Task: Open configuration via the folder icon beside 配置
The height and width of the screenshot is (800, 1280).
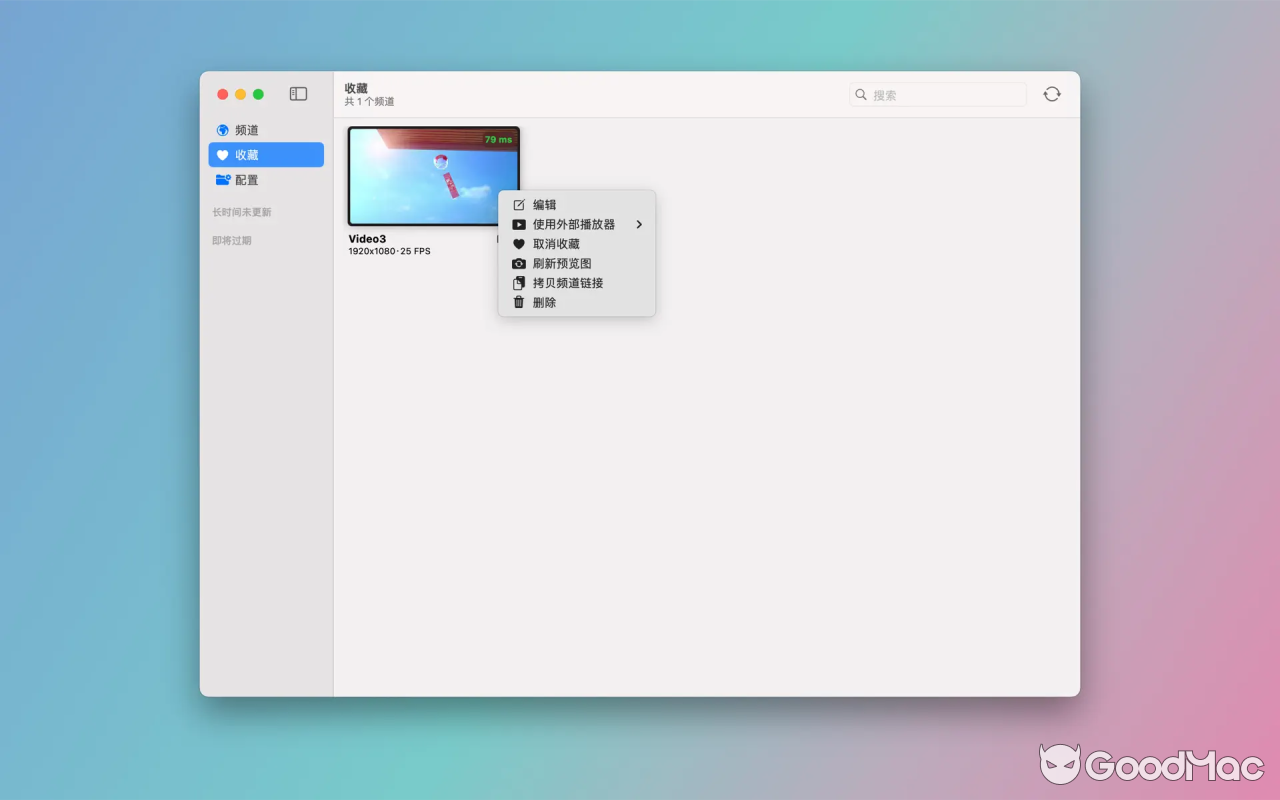Action: pyautogui.click(x=222, y=180)
